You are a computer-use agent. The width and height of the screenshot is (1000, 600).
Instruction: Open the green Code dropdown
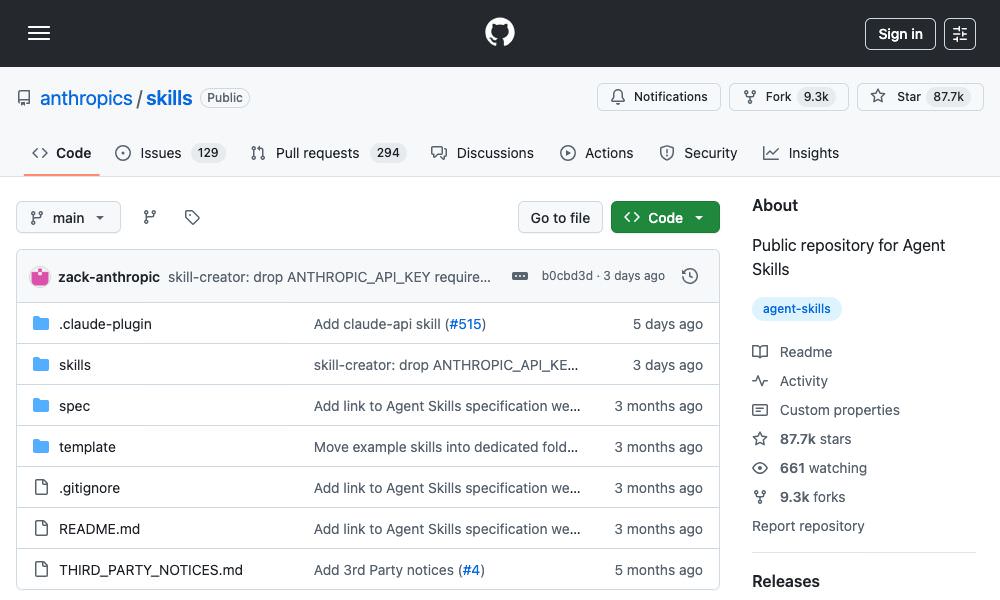point(664,217)
